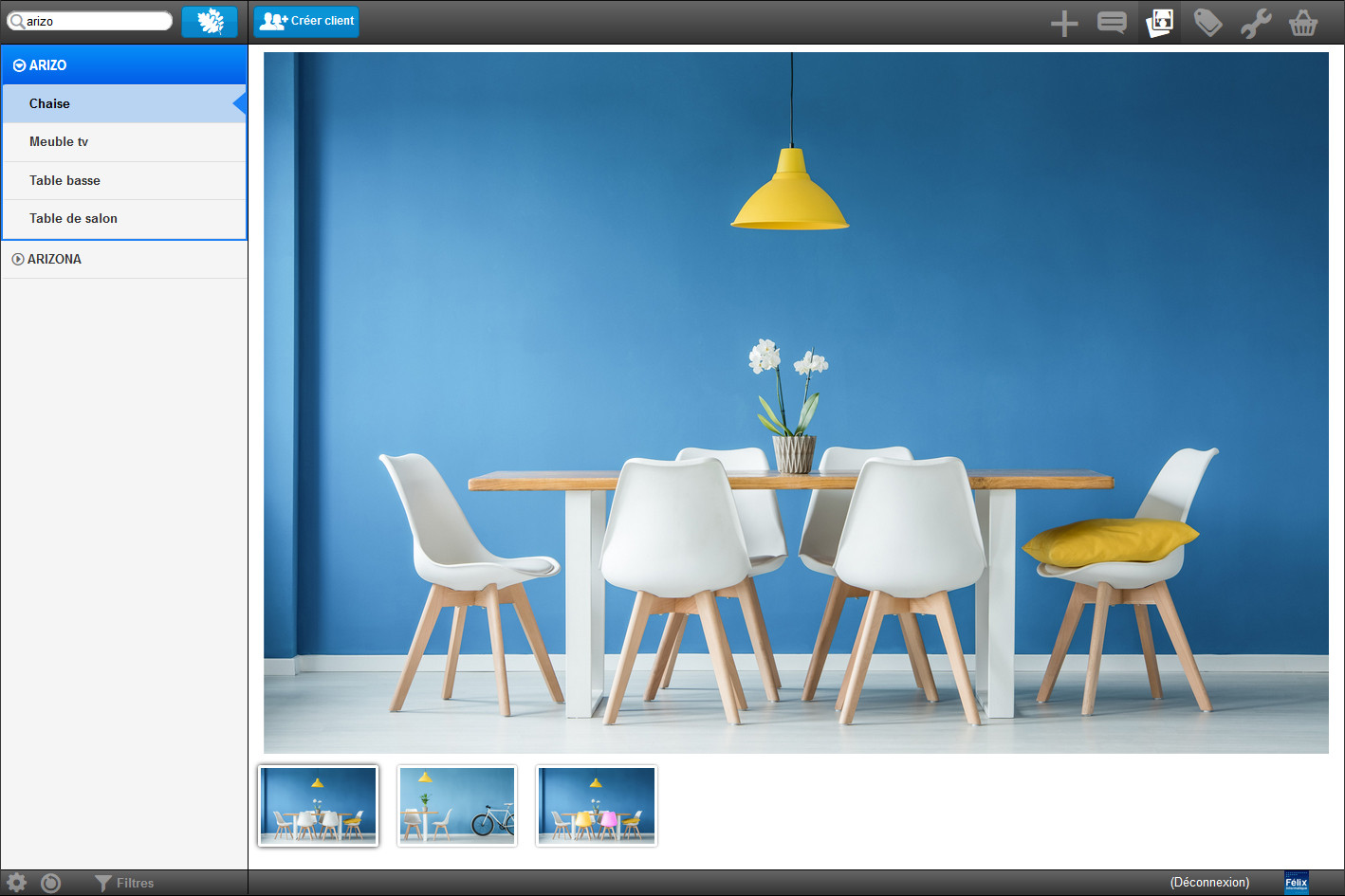The image size is (1345, 896).
Task: Open the photo gallery icon
Action: point(1160,23)
